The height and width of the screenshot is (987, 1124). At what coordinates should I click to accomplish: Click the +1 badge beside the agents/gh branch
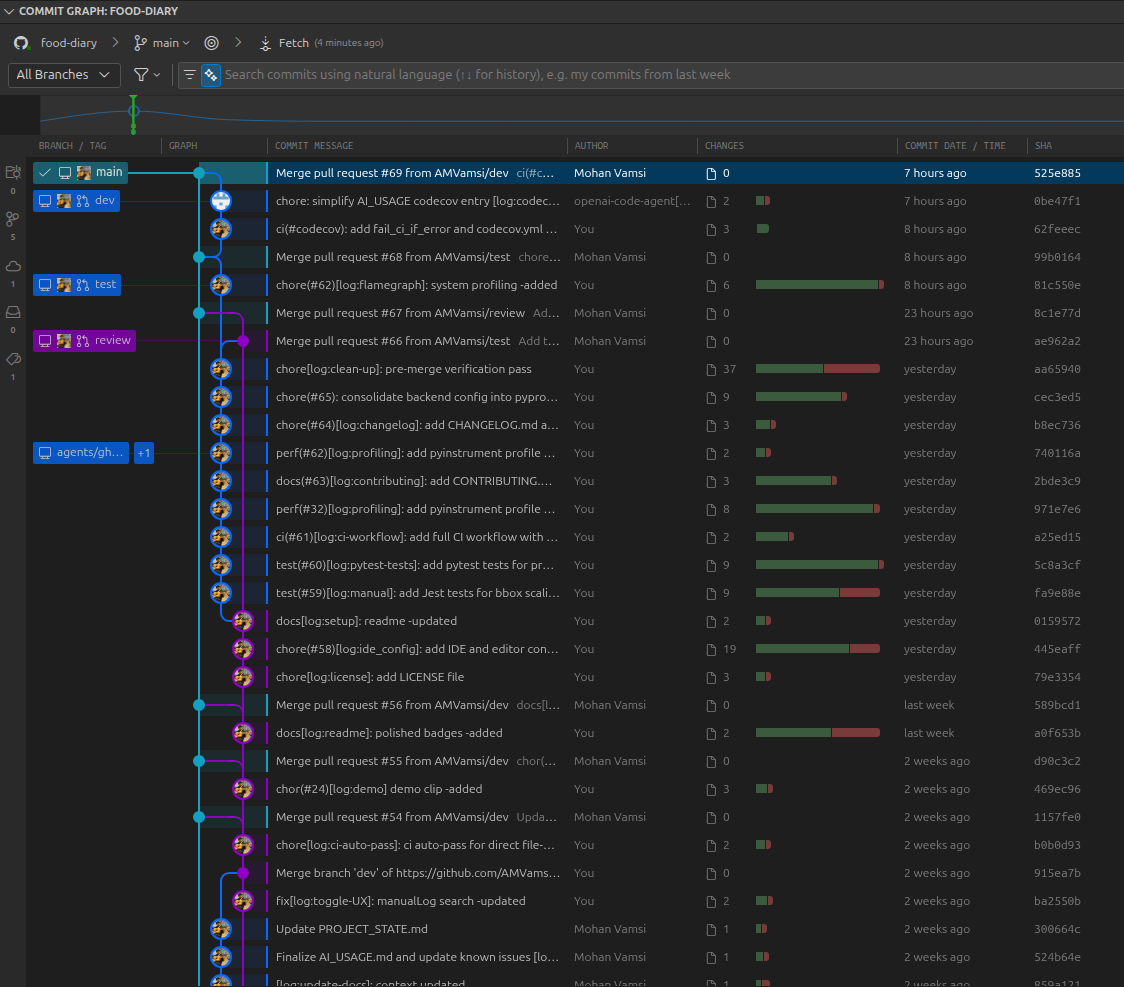pos(144,453)
